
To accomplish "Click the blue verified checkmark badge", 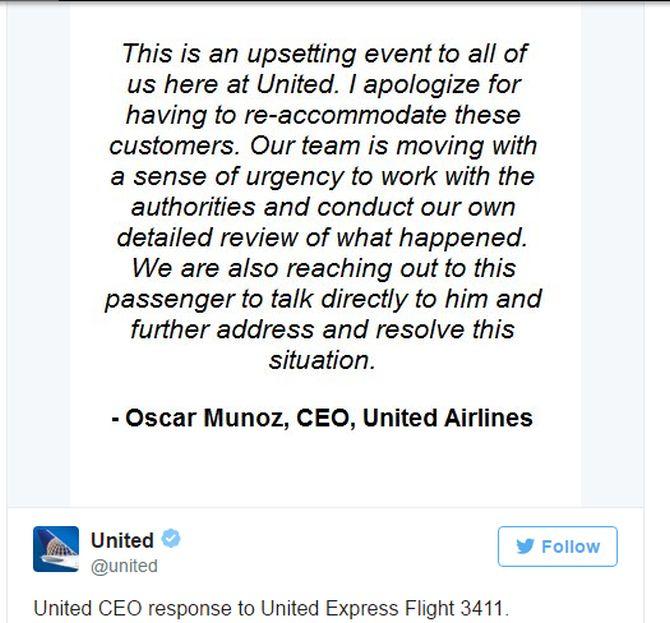I will pos(171,538).
